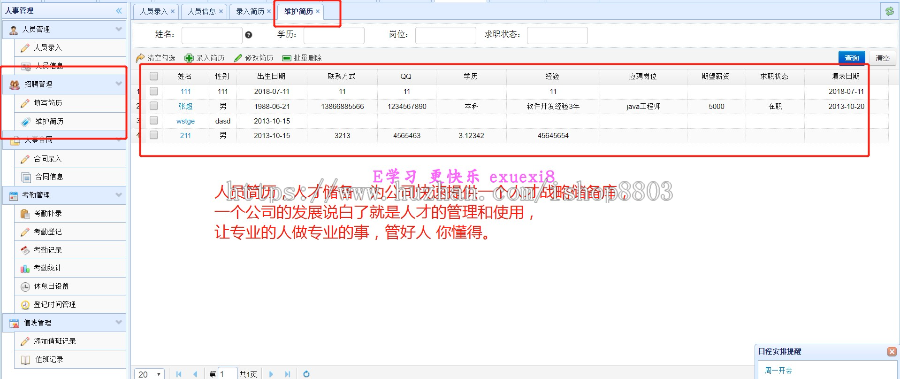The width and height of the screenshot is (900, 379).
Task: Collapse the 人员管理 section chevron
Action: 119,29
